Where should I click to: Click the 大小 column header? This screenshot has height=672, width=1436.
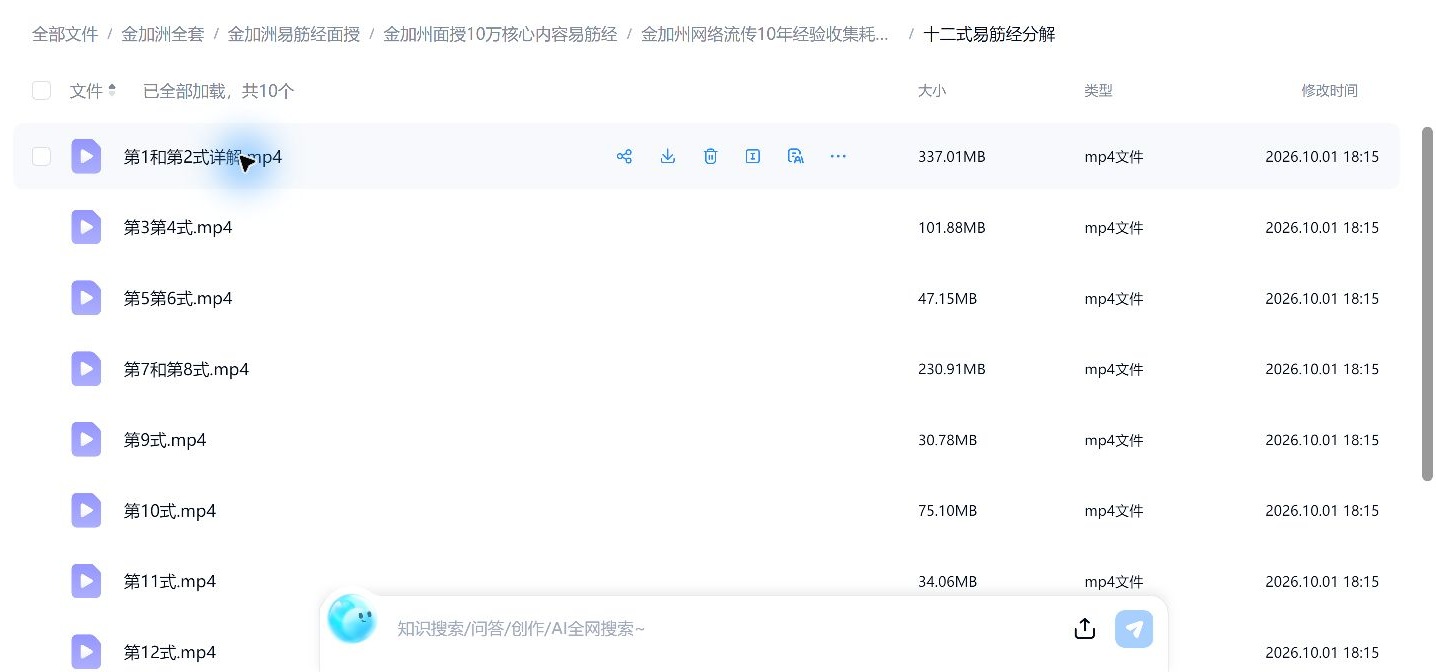[932, 91]
